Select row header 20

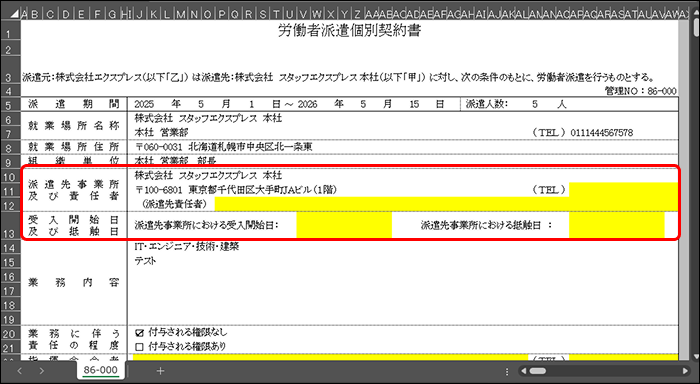pos(10,334)
